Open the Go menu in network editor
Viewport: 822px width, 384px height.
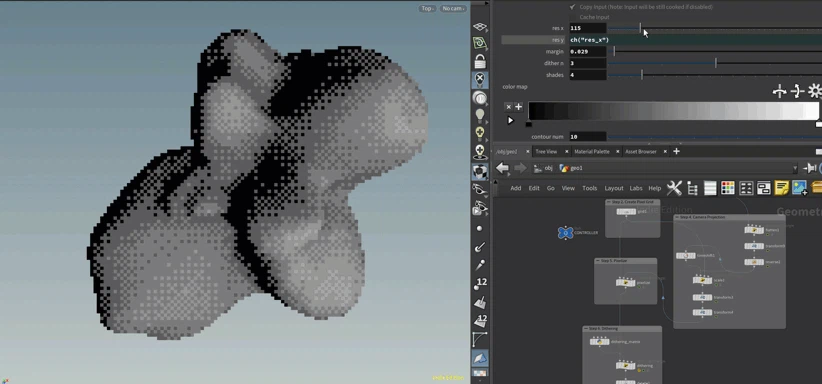(550, 188)
